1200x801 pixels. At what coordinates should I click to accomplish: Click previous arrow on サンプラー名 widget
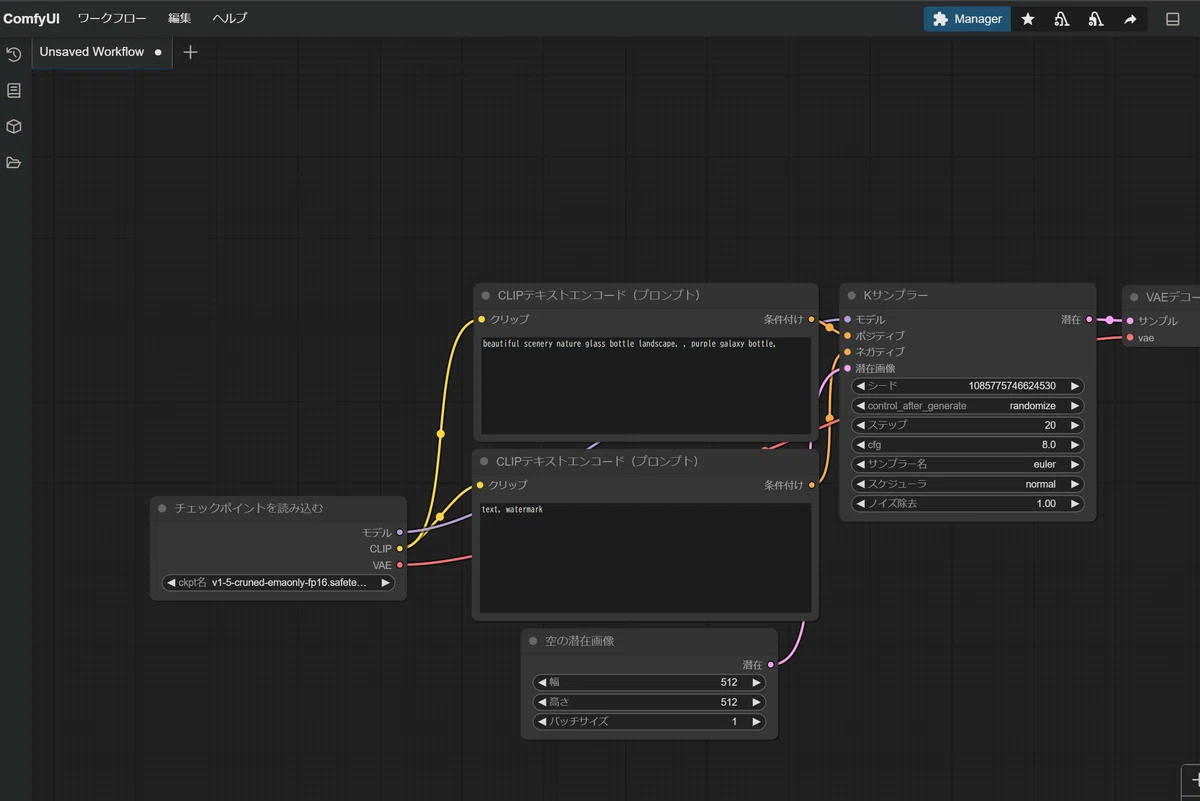860,464
